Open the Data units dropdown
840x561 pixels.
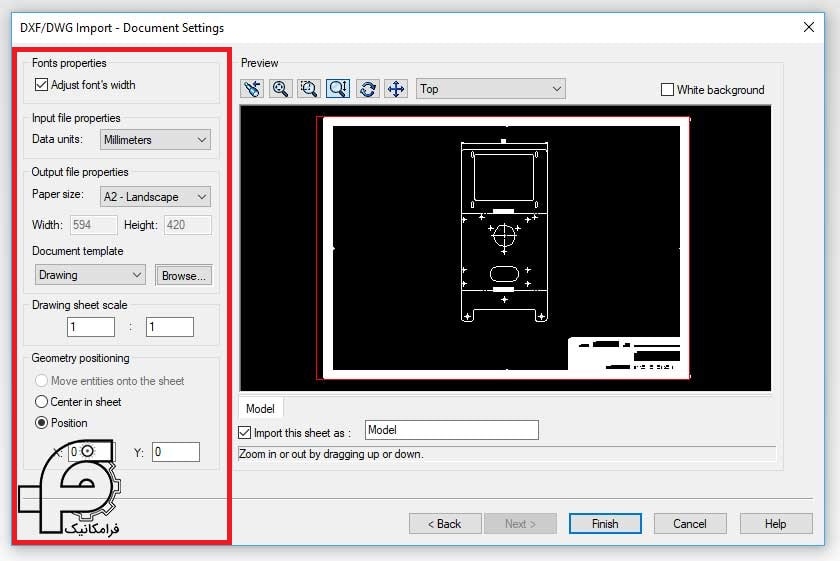click(x=155, y=140)
